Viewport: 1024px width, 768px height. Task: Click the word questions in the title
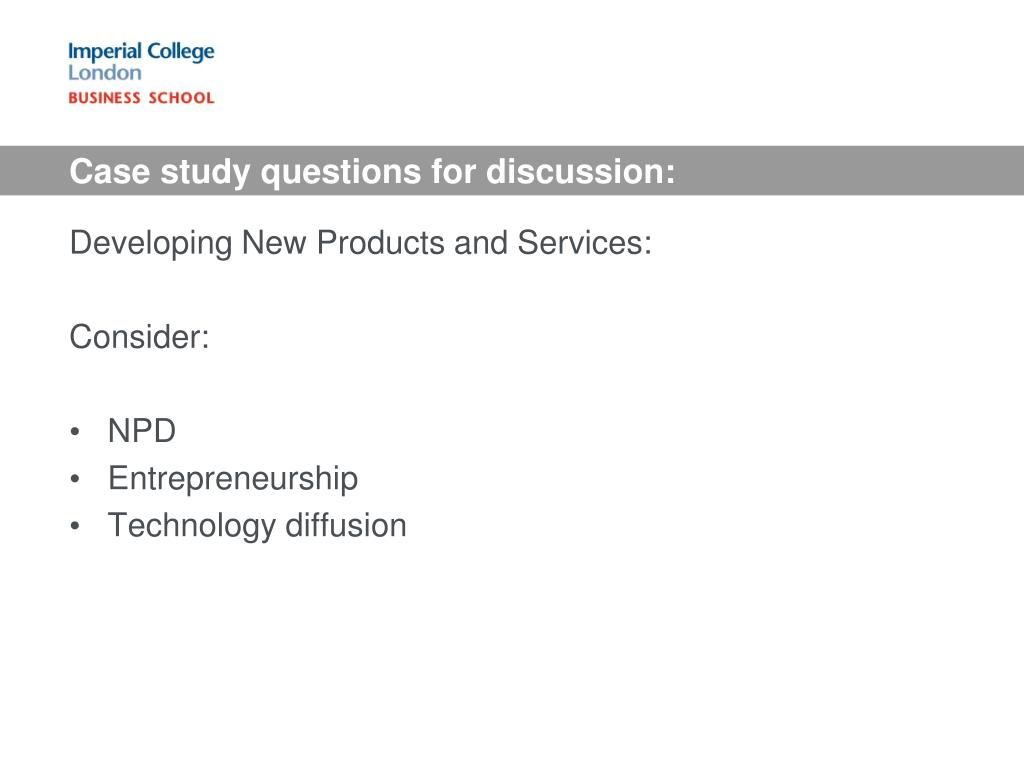point(341,173)
